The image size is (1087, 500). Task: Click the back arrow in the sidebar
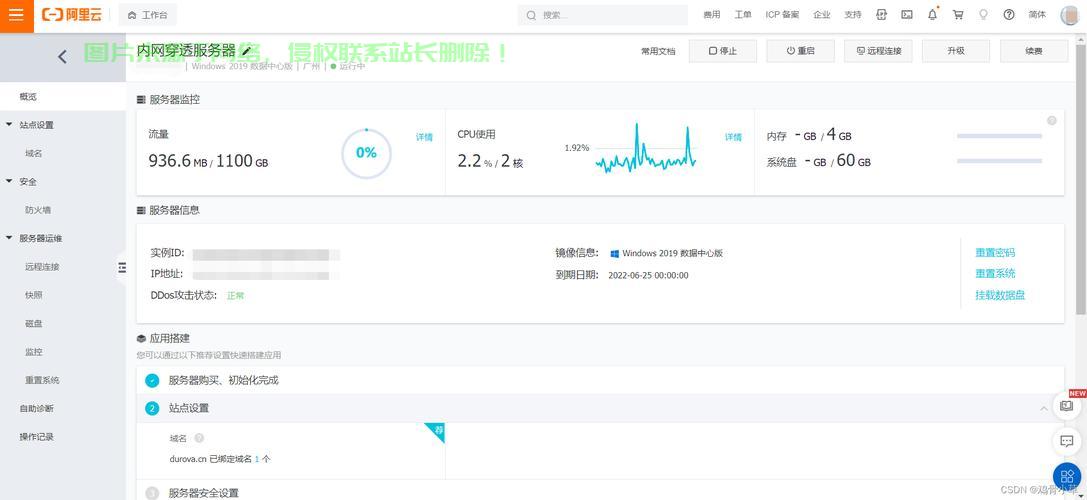(x=62, y=57)
